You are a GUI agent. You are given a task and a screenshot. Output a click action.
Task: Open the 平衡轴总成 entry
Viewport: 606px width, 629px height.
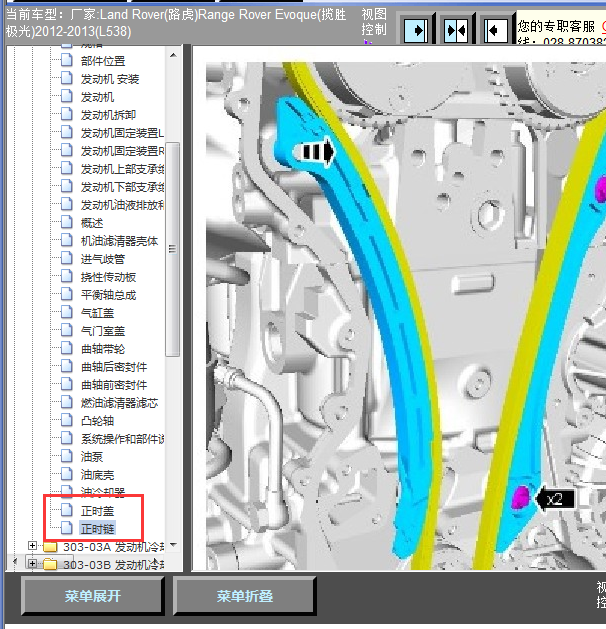click(108, 295)
